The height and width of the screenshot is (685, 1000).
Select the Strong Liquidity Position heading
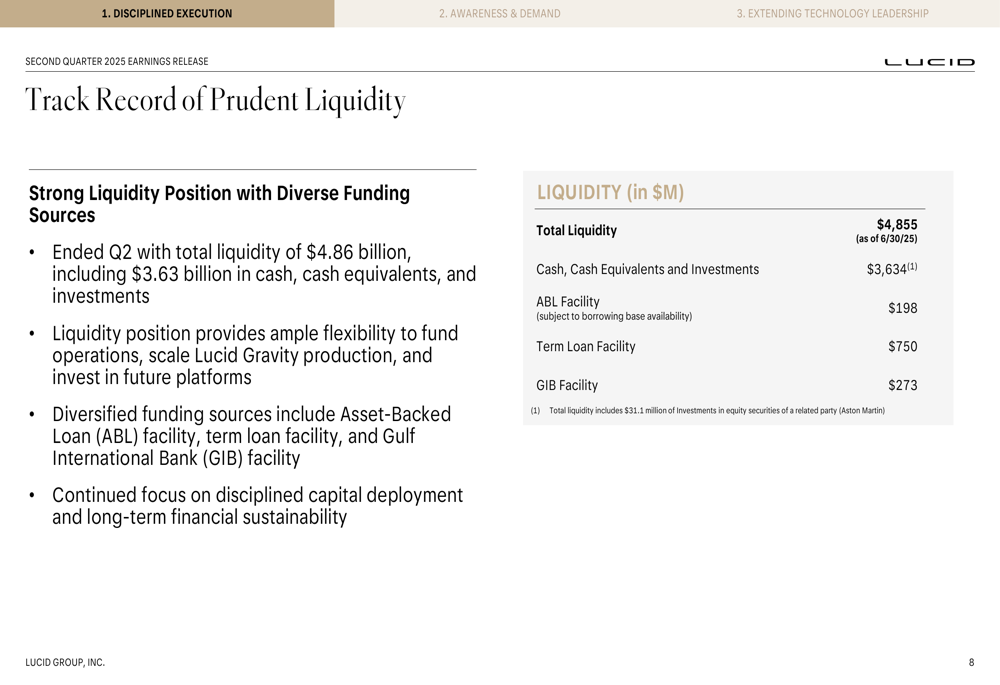pyautogui.click(x=219, y=204)
